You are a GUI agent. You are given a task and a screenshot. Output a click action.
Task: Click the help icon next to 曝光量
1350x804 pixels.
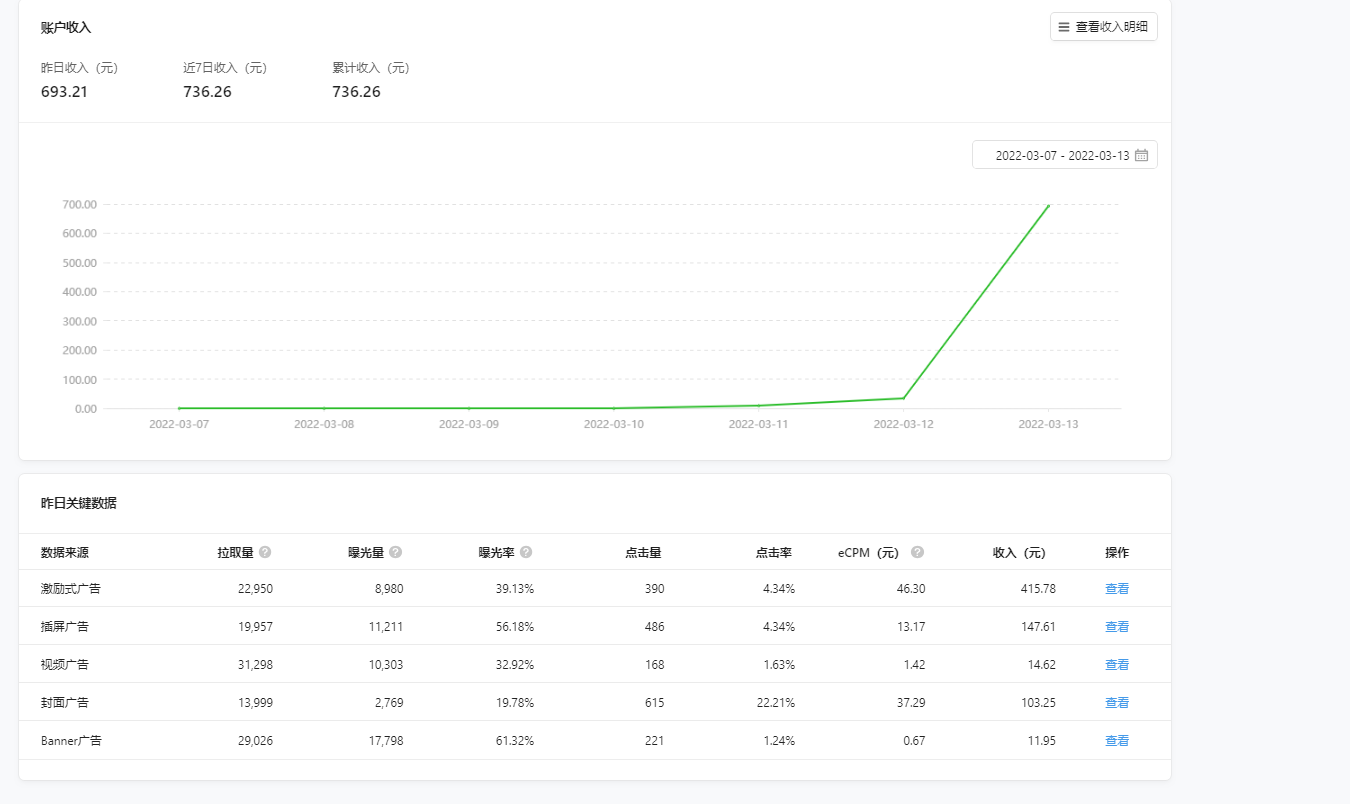[396, 552]
